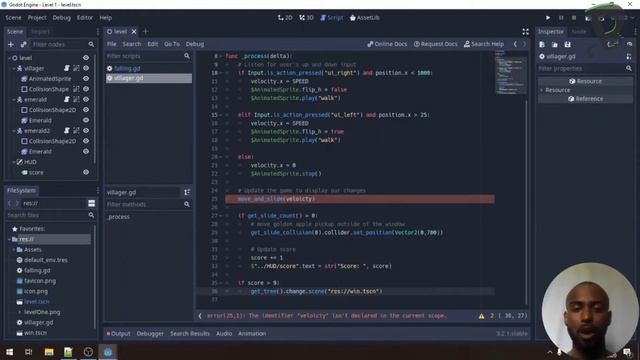Toggle distraction-free fullscreen mode
Viewport: 640px width, 360px height.
tap(525, 32)
